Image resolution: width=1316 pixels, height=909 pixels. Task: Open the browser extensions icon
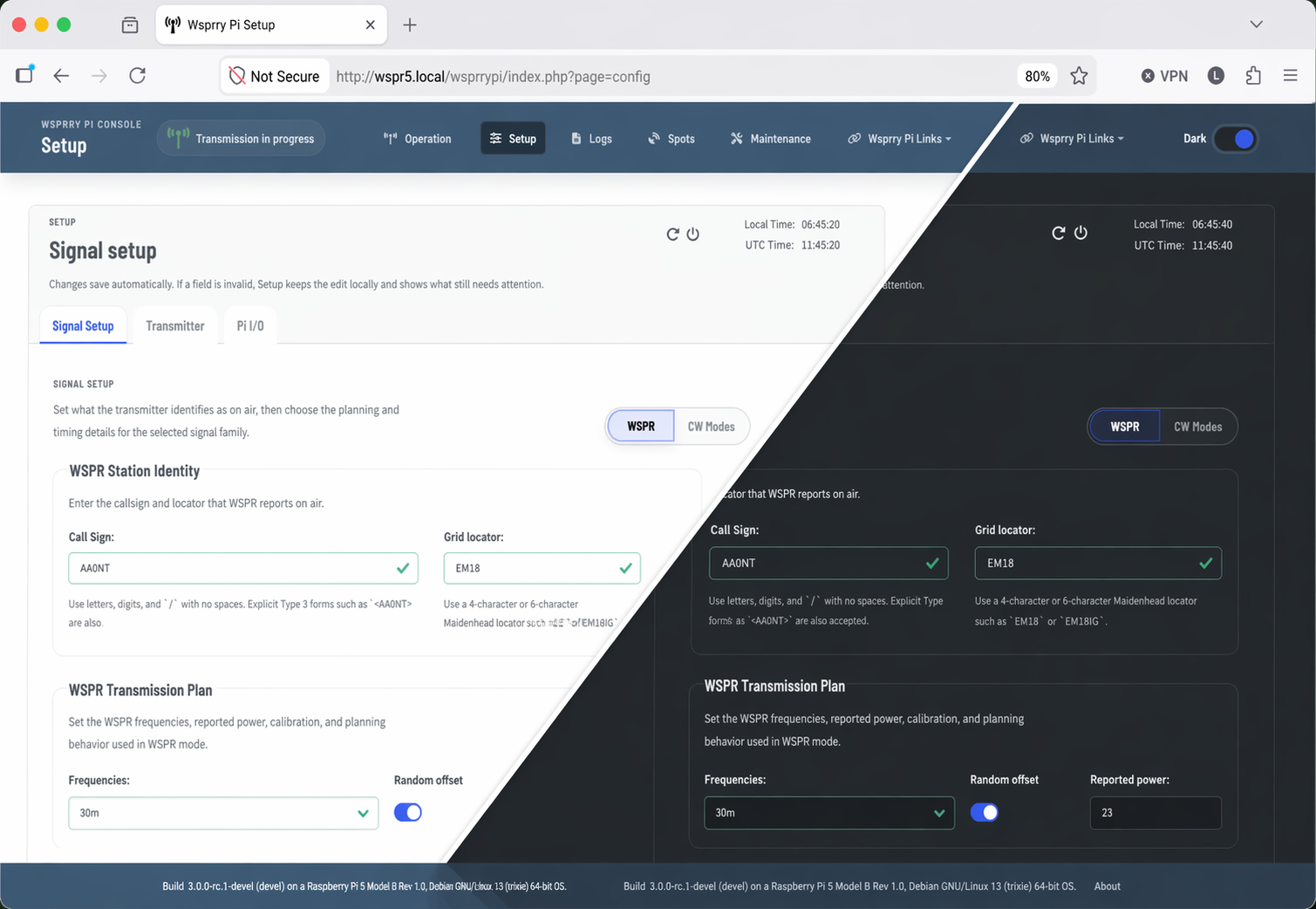pos(1253,76)
